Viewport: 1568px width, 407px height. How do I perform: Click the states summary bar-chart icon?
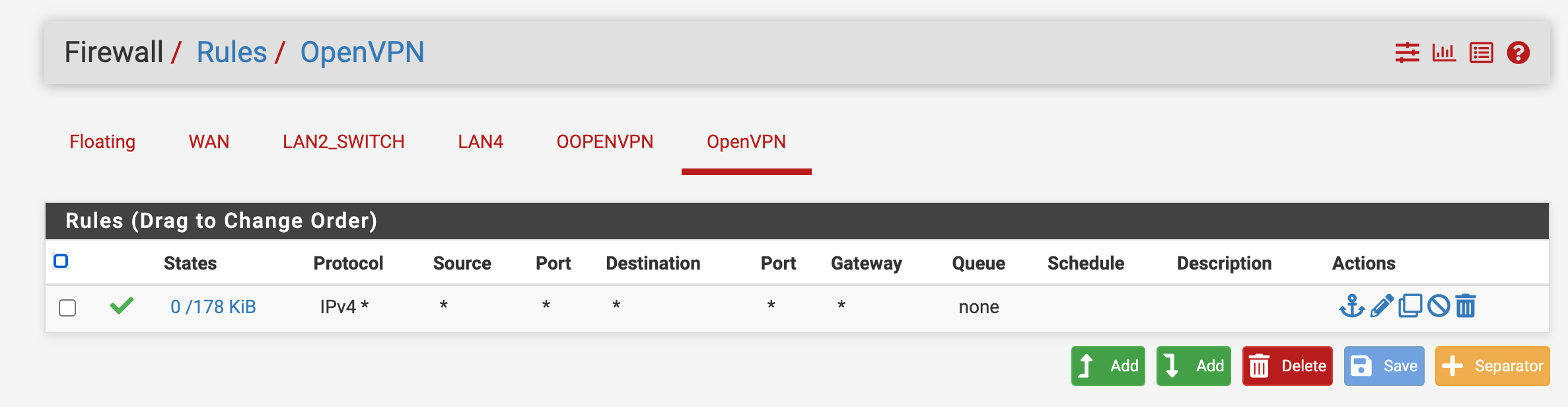click(x=1444, y=52)
